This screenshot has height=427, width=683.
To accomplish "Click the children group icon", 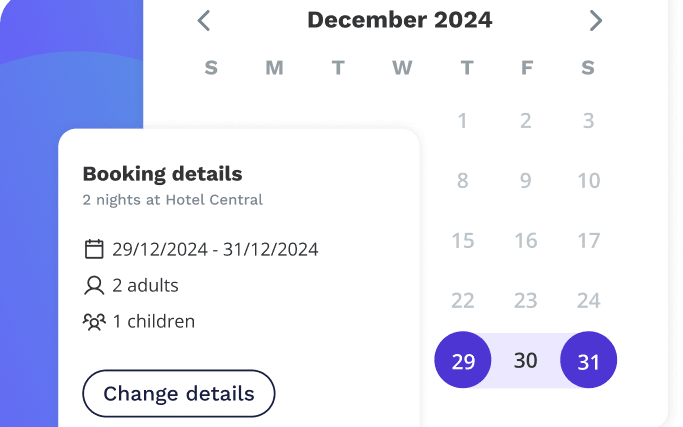I will 94,322.
